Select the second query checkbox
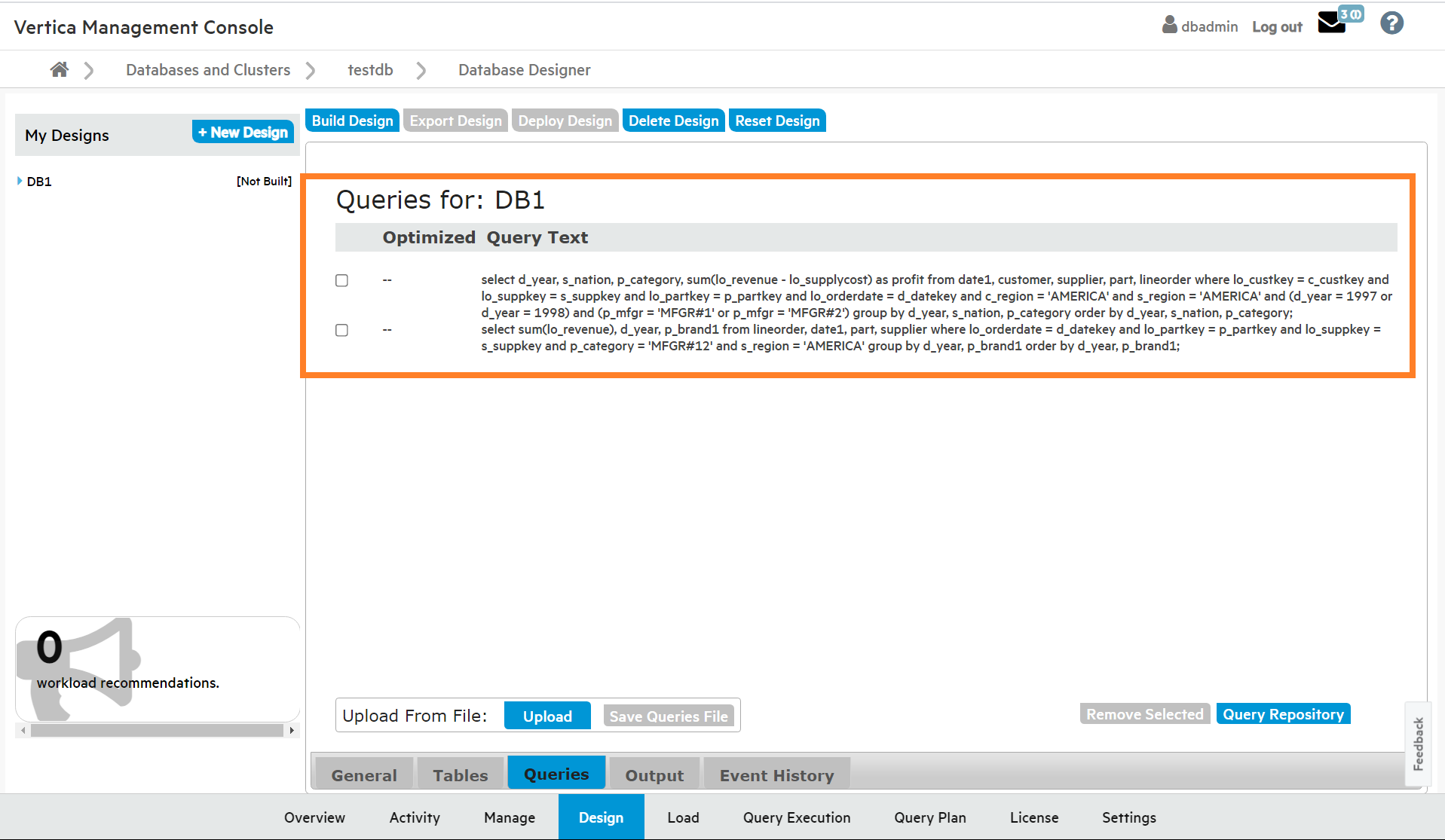1445x840 pixels. [341, 330]
